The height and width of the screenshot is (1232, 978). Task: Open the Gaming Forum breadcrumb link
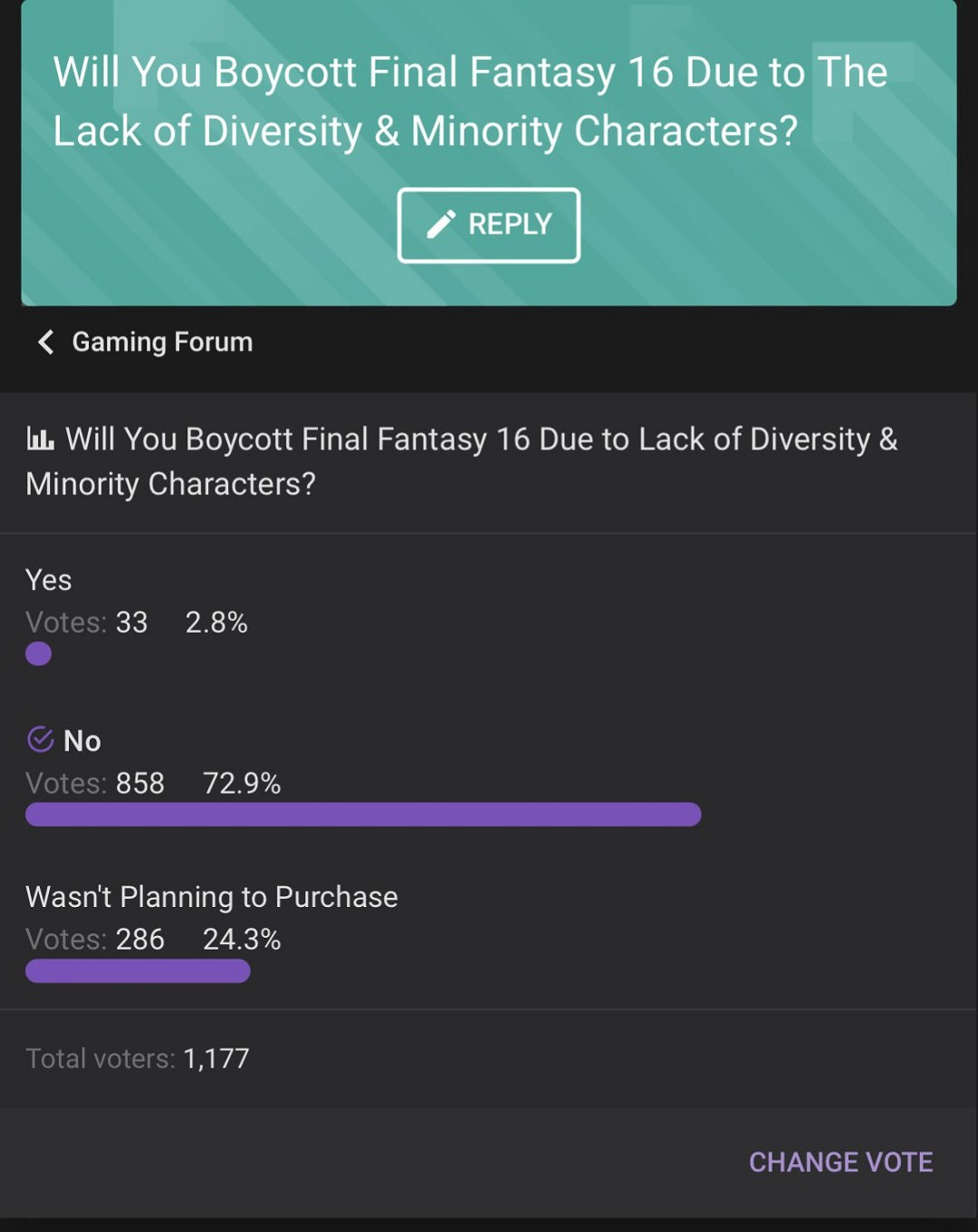tap(162, 342)
